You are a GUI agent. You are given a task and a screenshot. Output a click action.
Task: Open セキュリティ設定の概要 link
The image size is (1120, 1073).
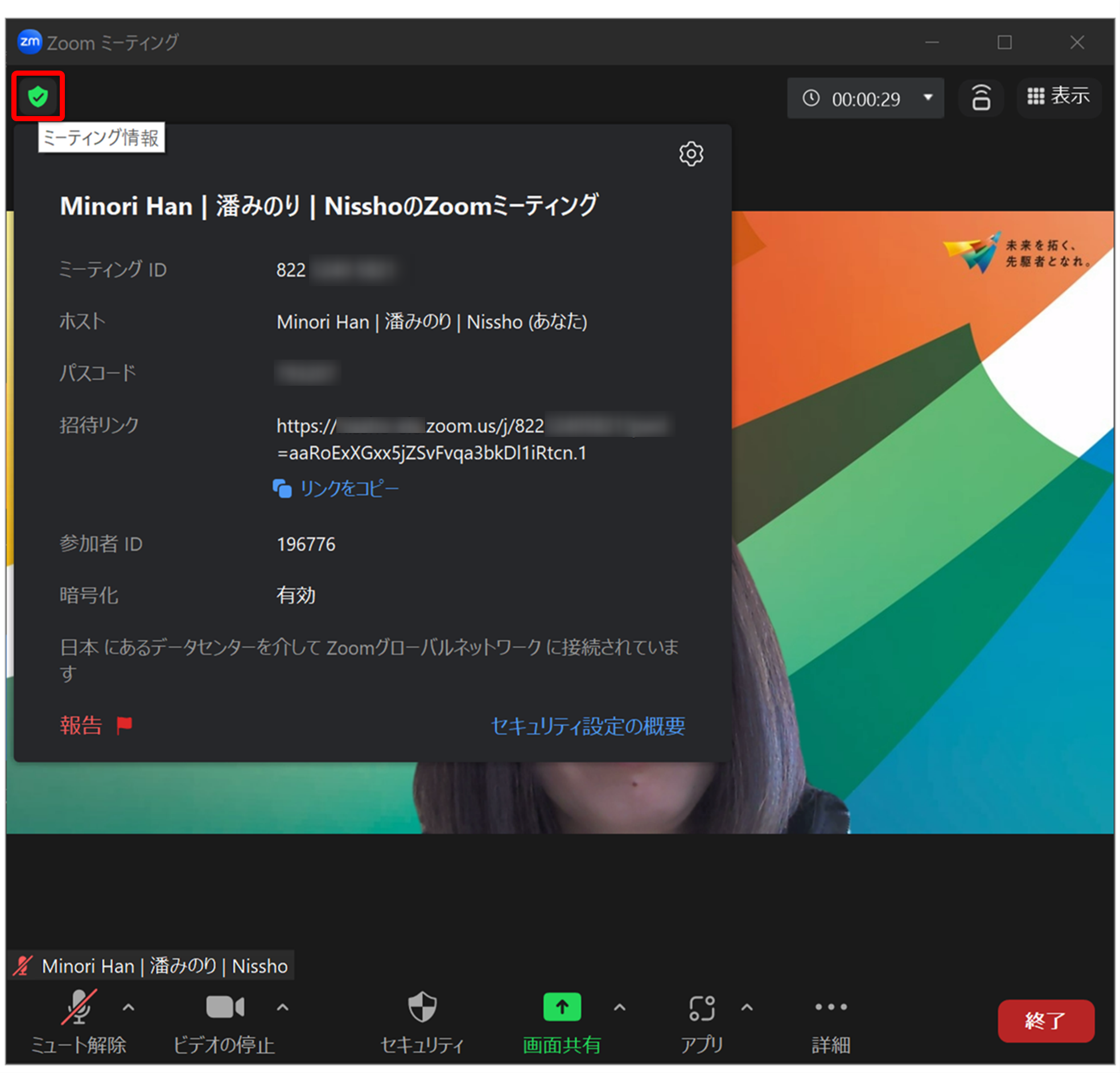click(x=587, y=725)
